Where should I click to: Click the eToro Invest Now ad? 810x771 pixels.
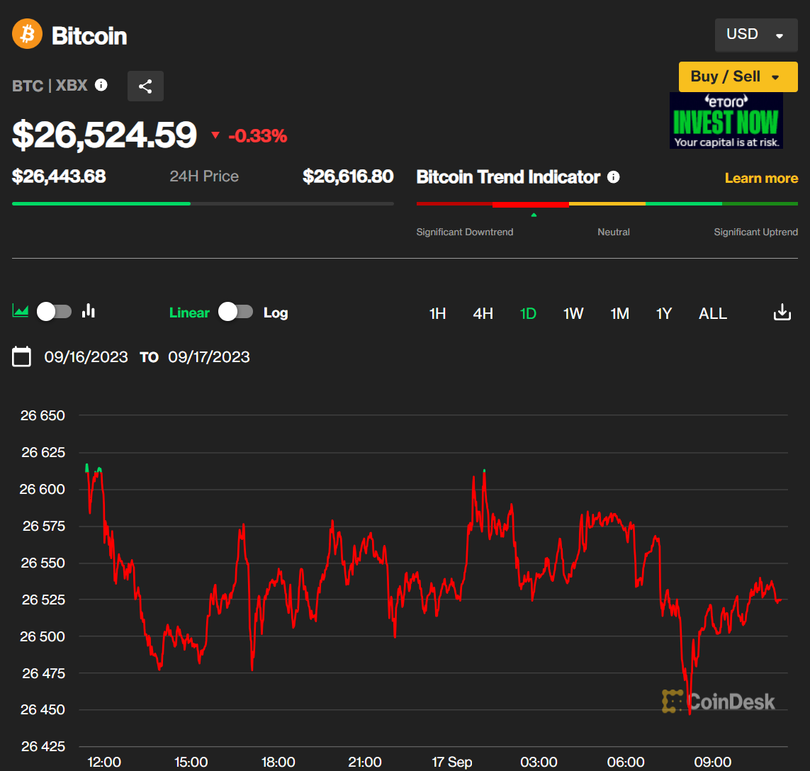[726, 121]
